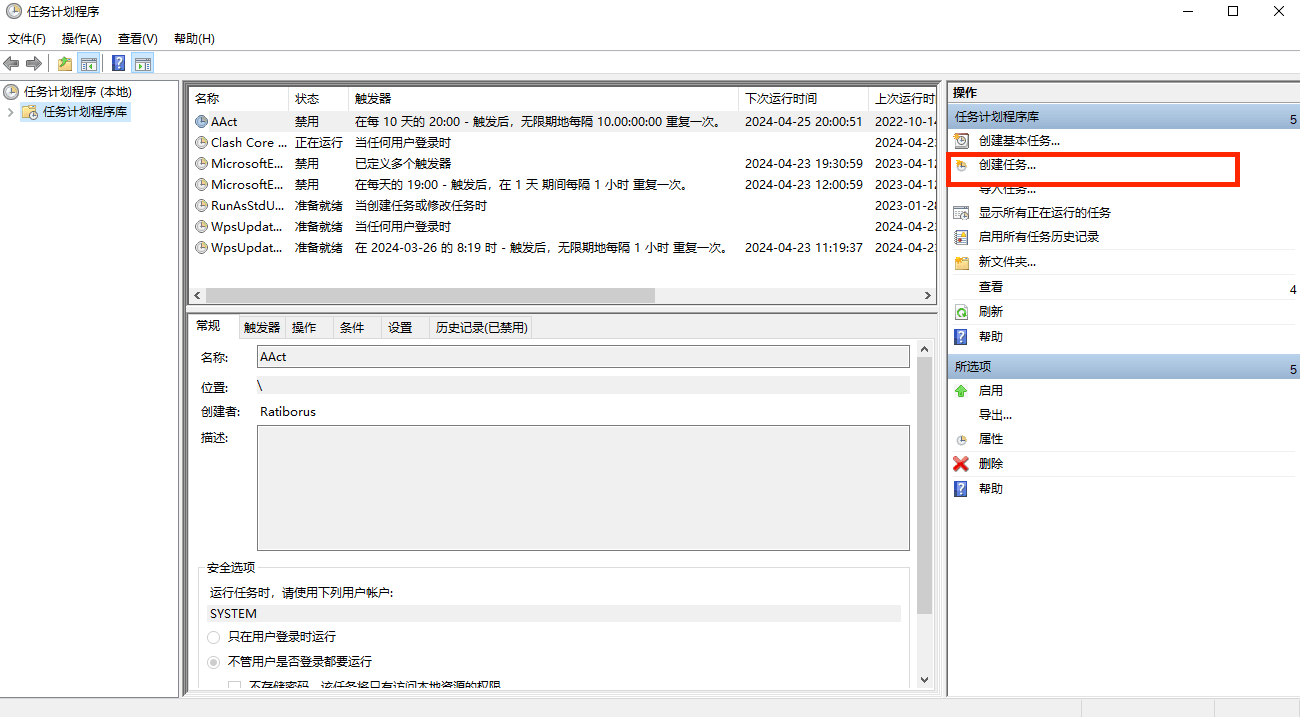Click 新文件夹... action
The height and width of the screenshot is (717, 1300).
point(1007,262)
